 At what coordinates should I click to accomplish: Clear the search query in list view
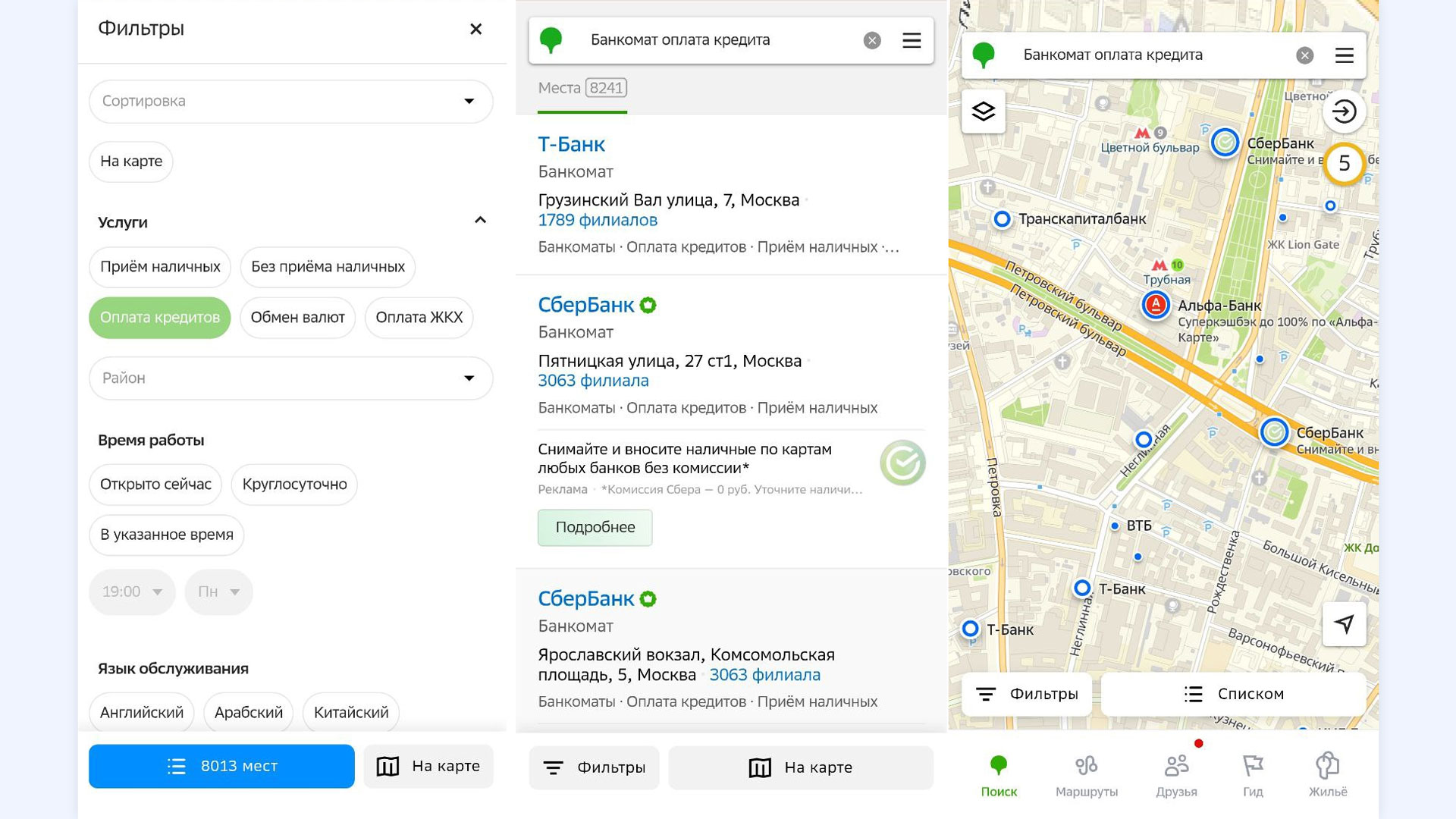[x=872, y=41]
